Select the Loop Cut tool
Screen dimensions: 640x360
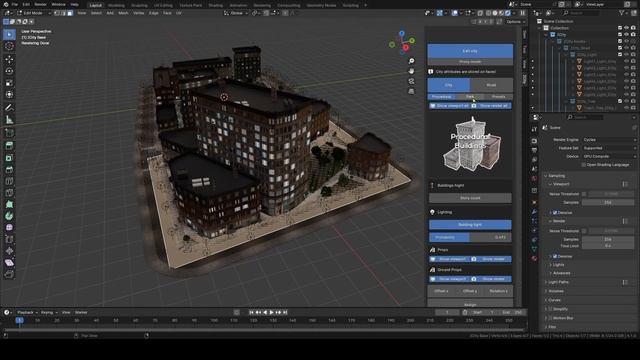click(x=9, y=181)
